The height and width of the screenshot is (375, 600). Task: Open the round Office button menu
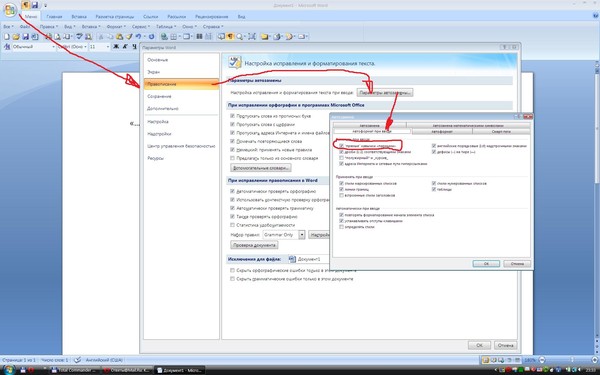[10, 10]
